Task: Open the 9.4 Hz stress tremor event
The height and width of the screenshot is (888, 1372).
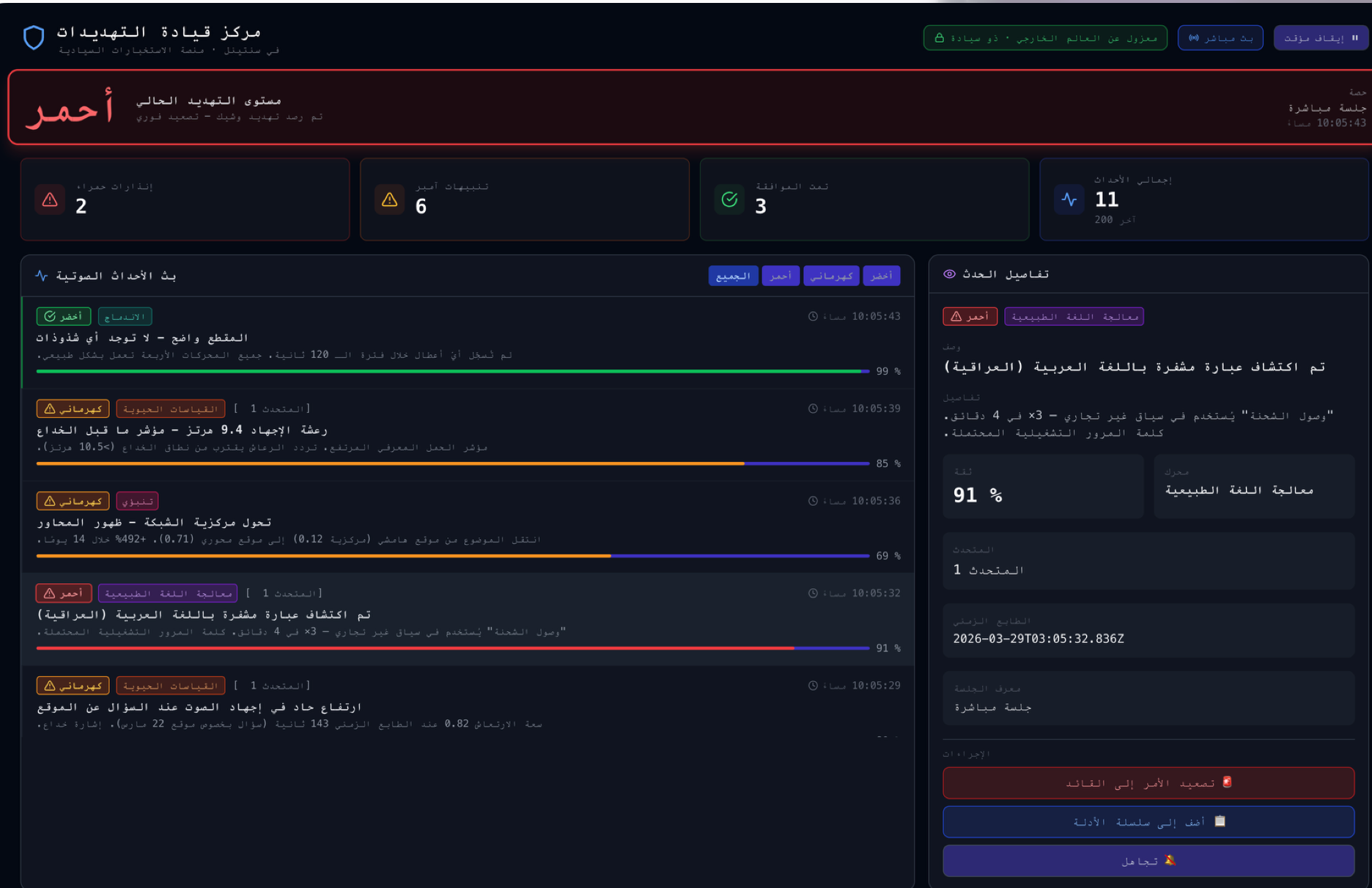Action: click(x=468, y=435)
